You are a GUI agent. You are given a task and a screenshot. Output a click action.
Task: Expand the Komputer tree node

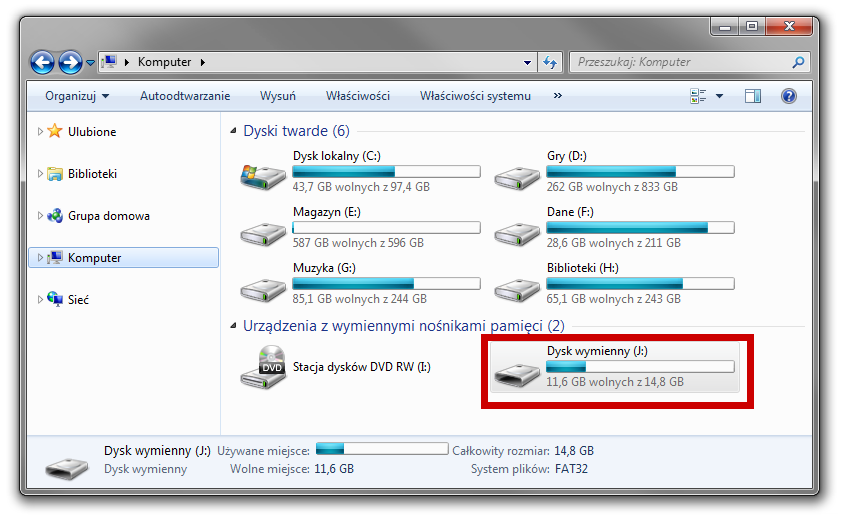(40, 258)
